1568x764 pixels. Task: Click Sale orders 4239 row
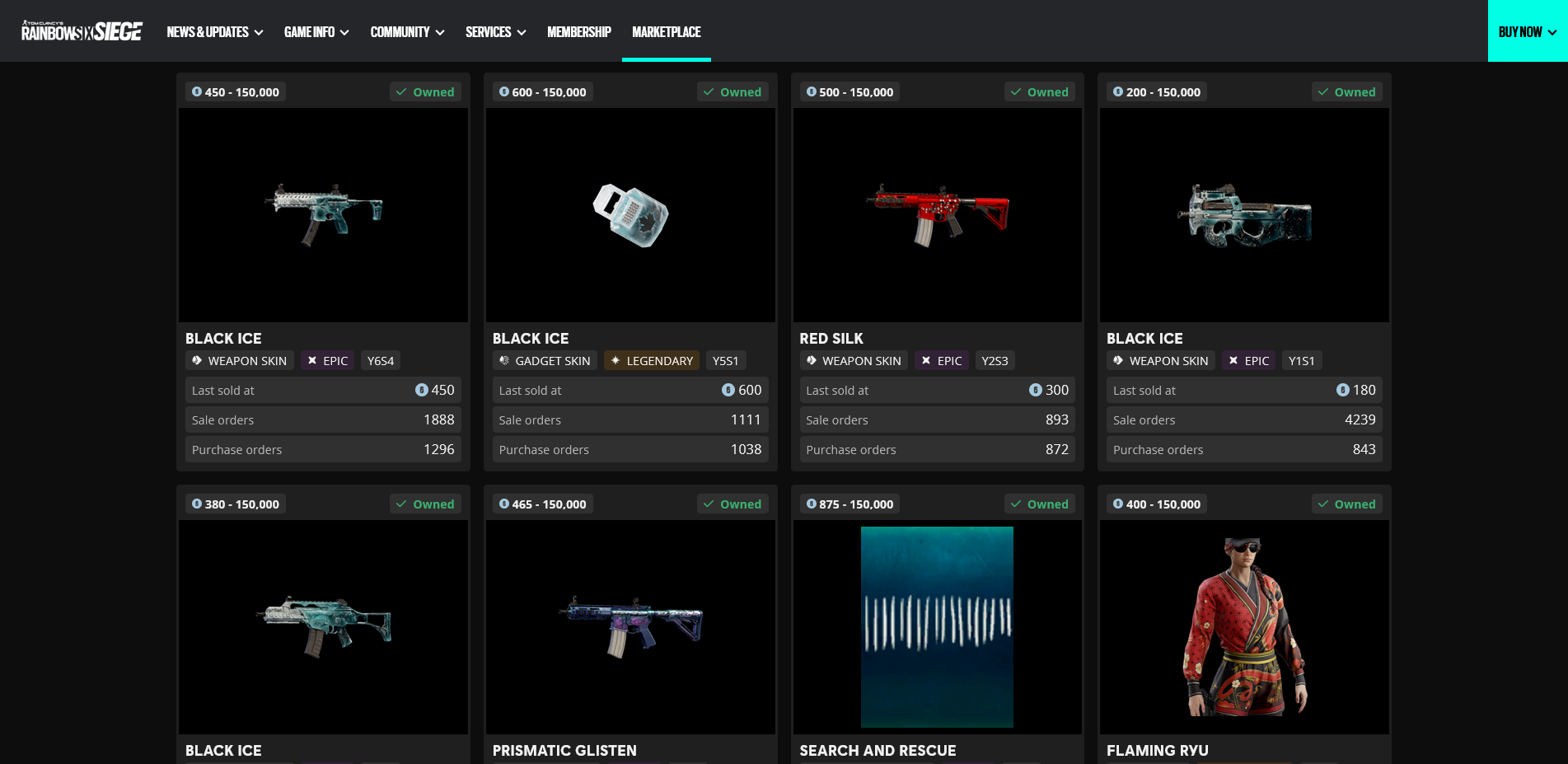coord(1244,419)
